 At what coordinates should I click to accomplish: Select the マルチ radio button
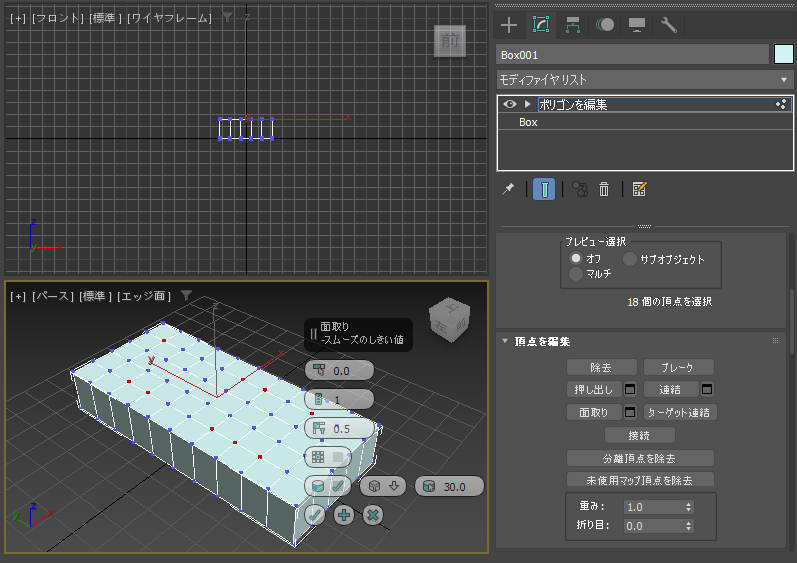[x=576, y=274]
